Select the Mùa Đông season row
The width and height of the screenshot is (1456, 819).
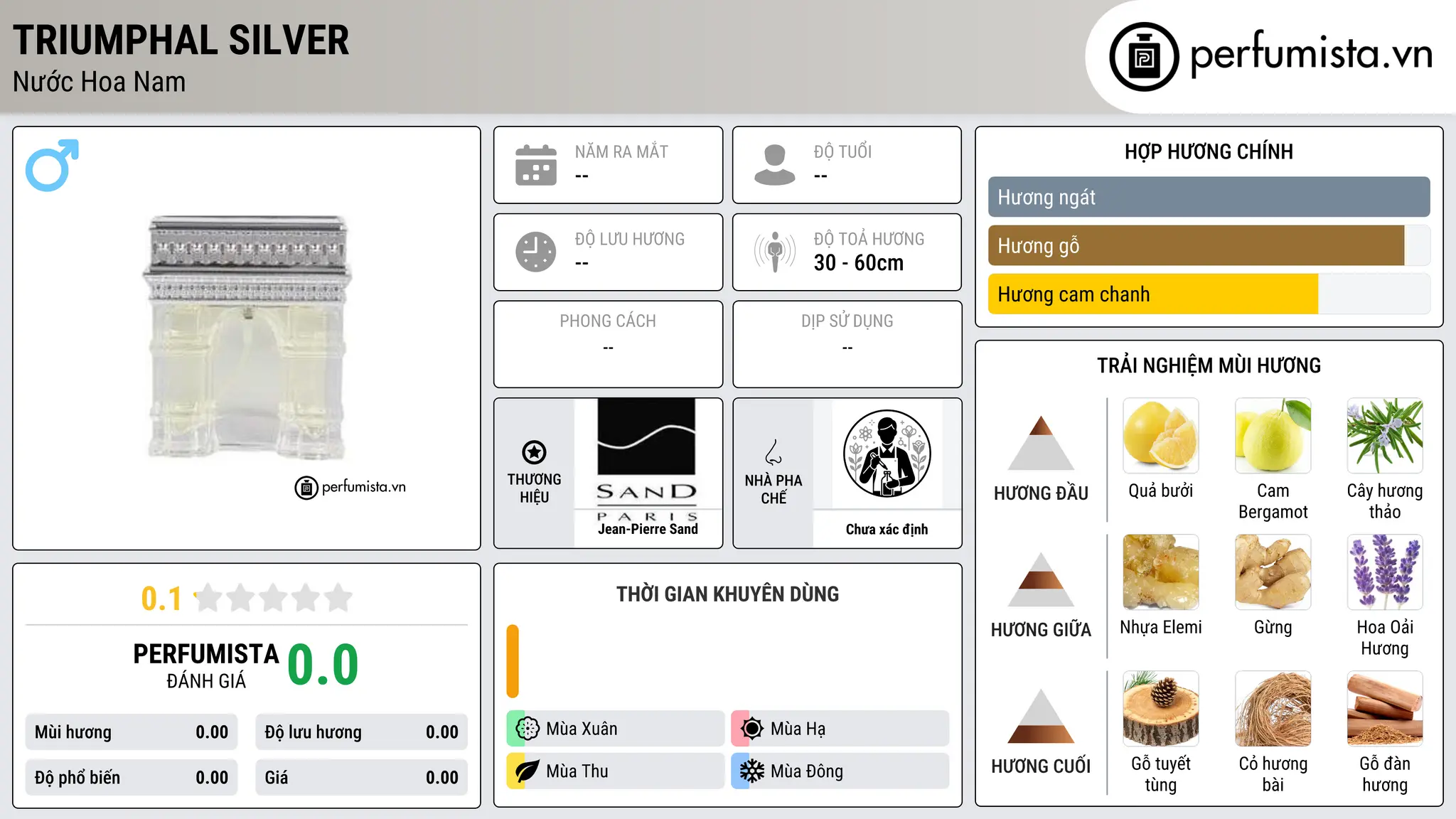coord(840,771)
